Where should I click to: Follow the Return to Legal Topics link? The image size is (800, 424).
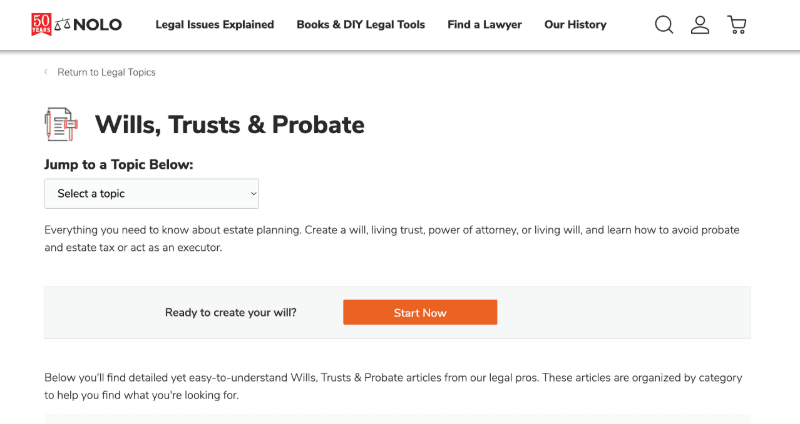click(106, 72)
